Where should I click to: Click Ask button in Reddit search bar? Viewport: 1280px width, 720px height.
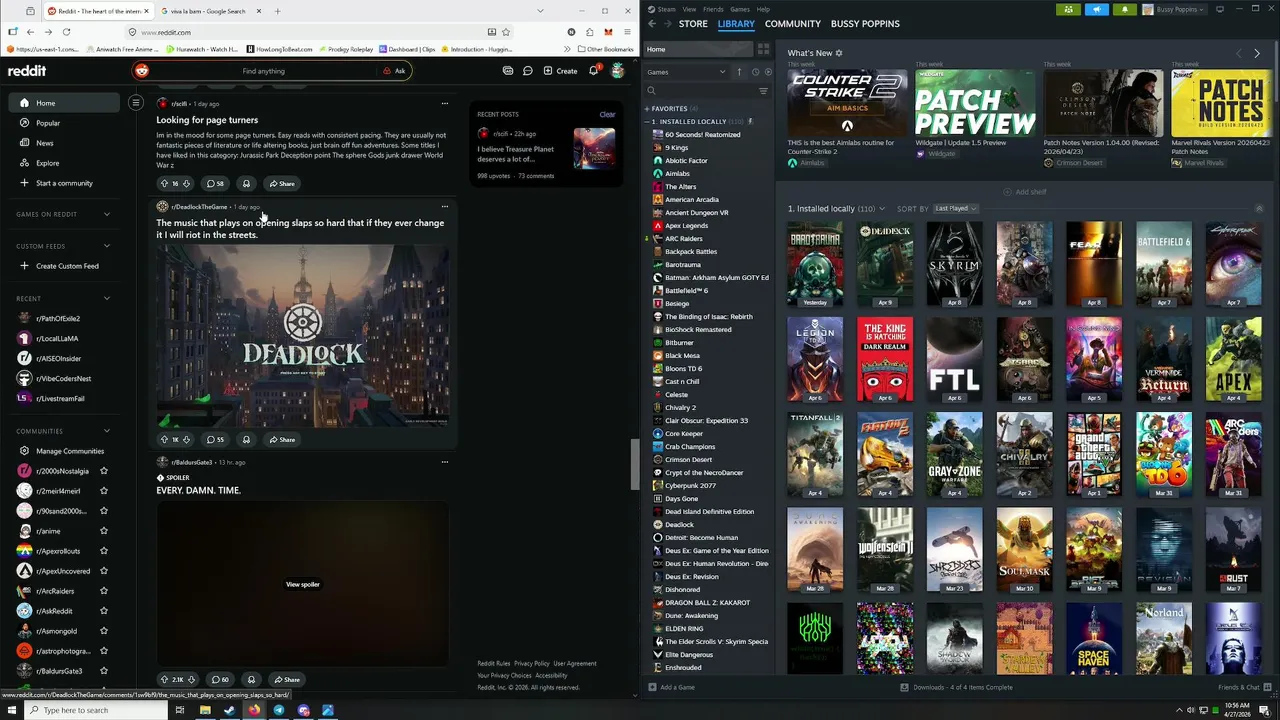coord(395,71)
